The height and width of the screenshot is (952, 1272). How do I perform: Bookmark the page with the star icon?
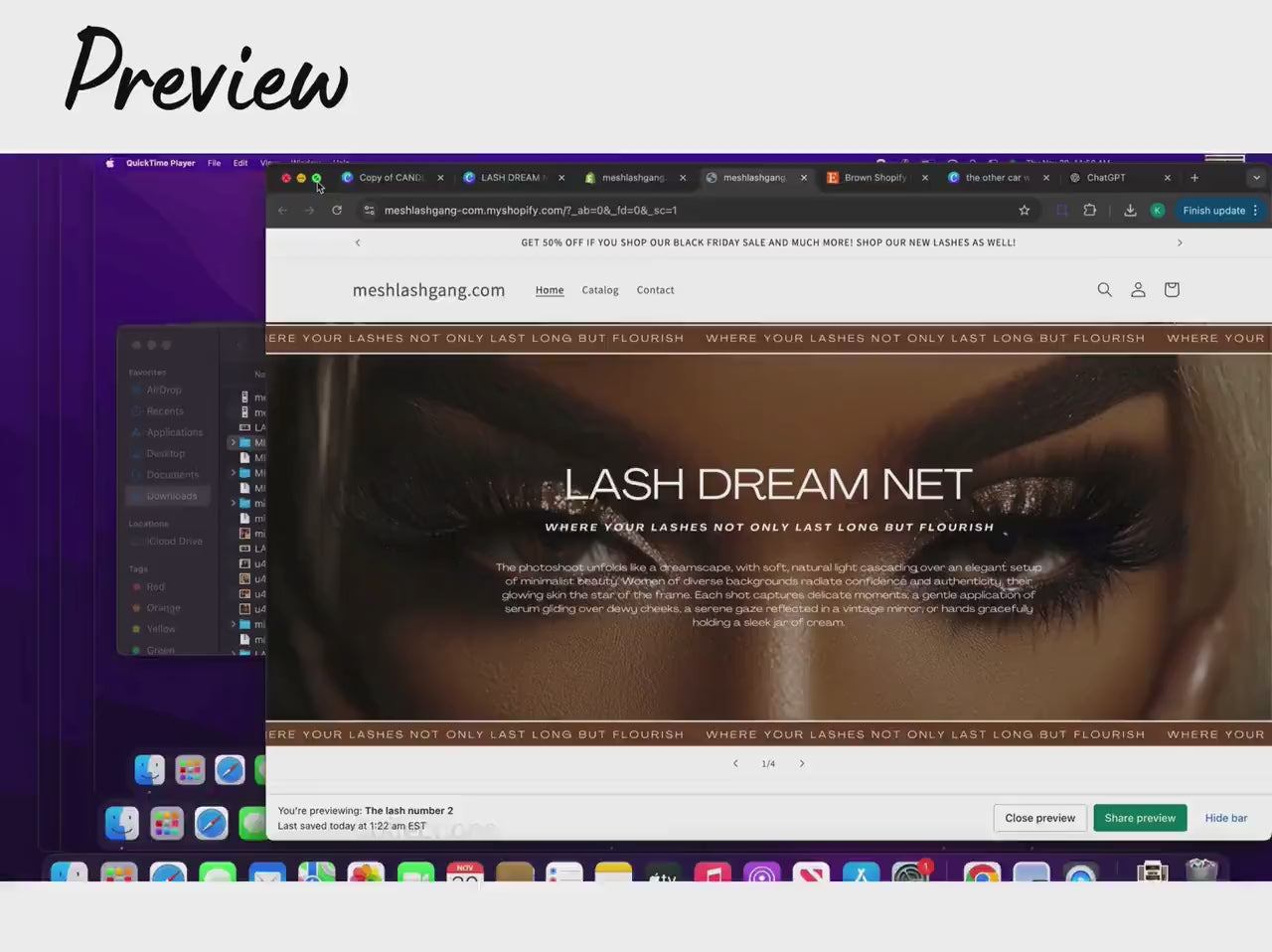tap(1024, 210)
